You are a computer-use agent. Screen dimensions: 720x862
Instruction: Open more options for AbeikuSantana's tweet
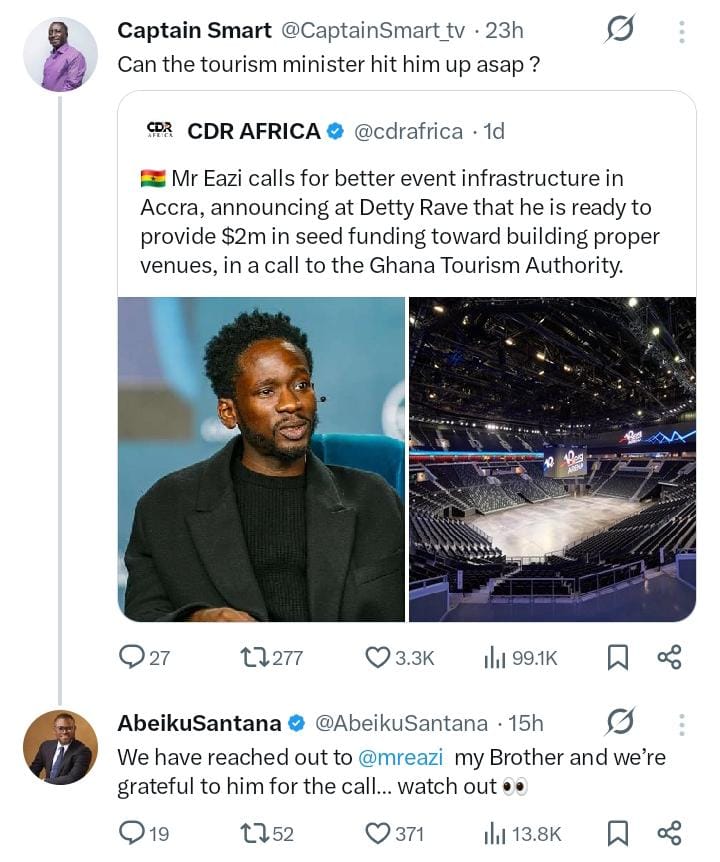tap(682, 723)
